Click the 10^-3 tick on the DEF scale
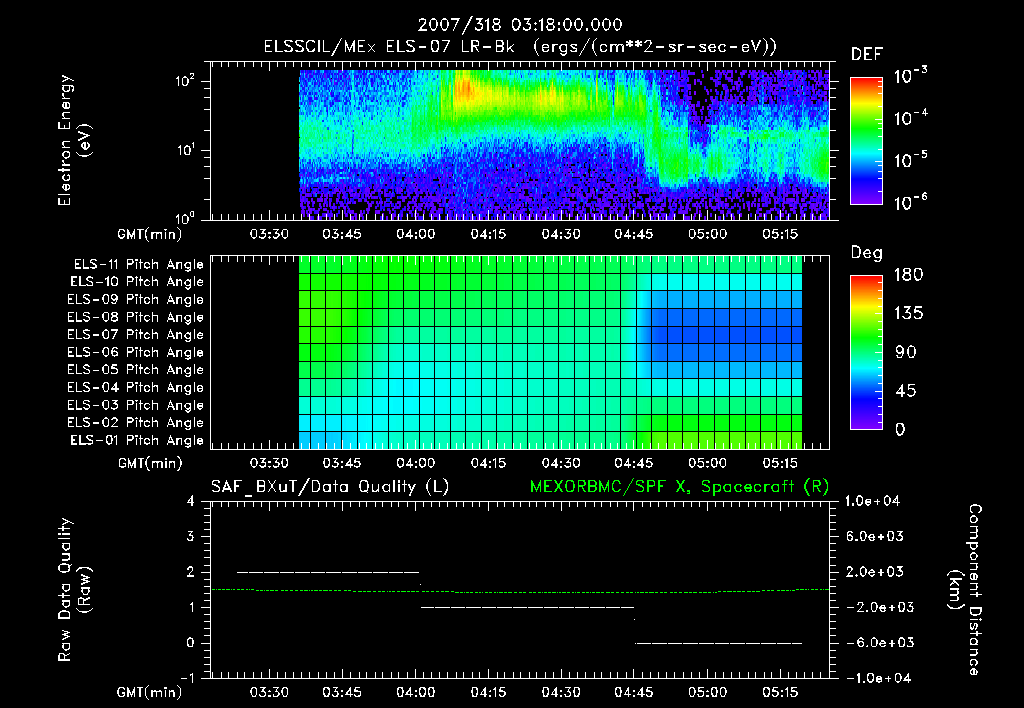The image size is (1024, 708). click(910, 76)
